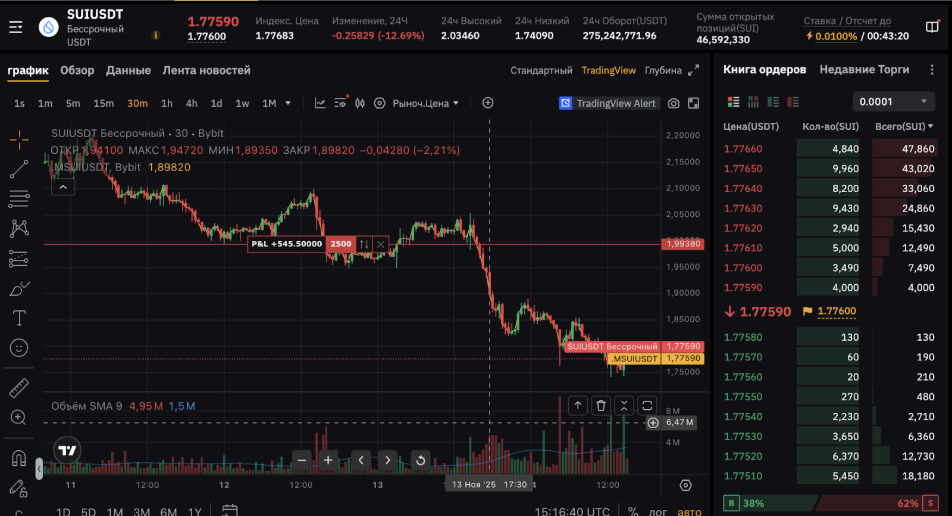Select the trend line drawing tool
The width and height of the screenshot is (952, 516).
click(18, 169)
